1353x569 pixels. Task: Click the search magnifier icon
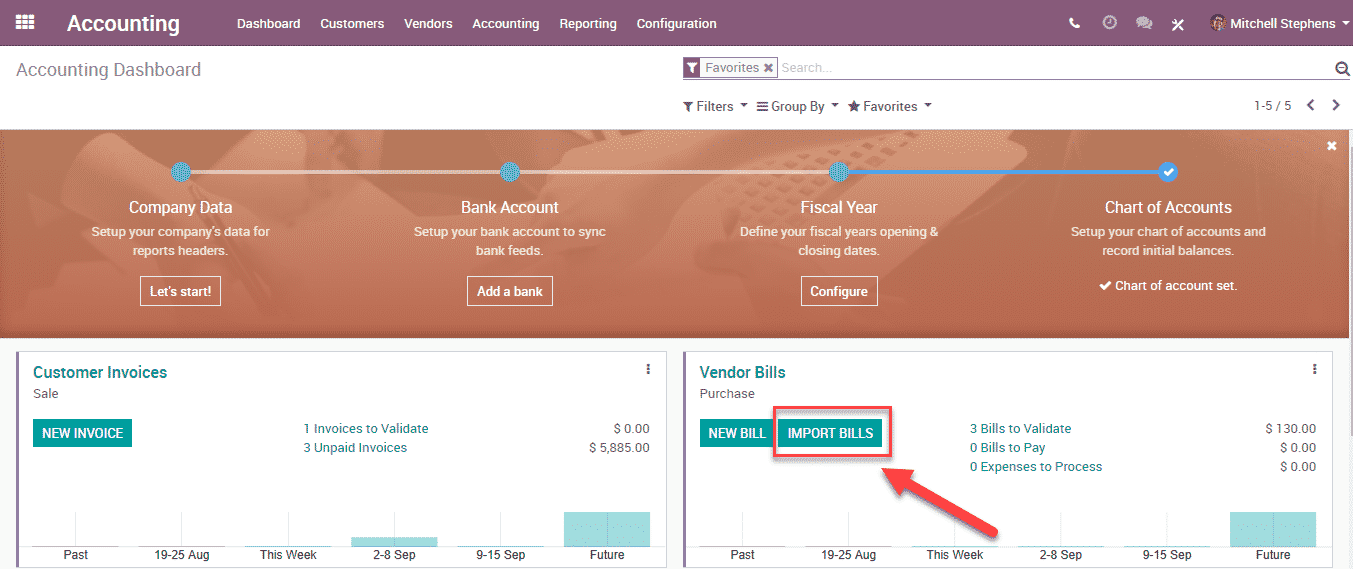(1342, 68)
